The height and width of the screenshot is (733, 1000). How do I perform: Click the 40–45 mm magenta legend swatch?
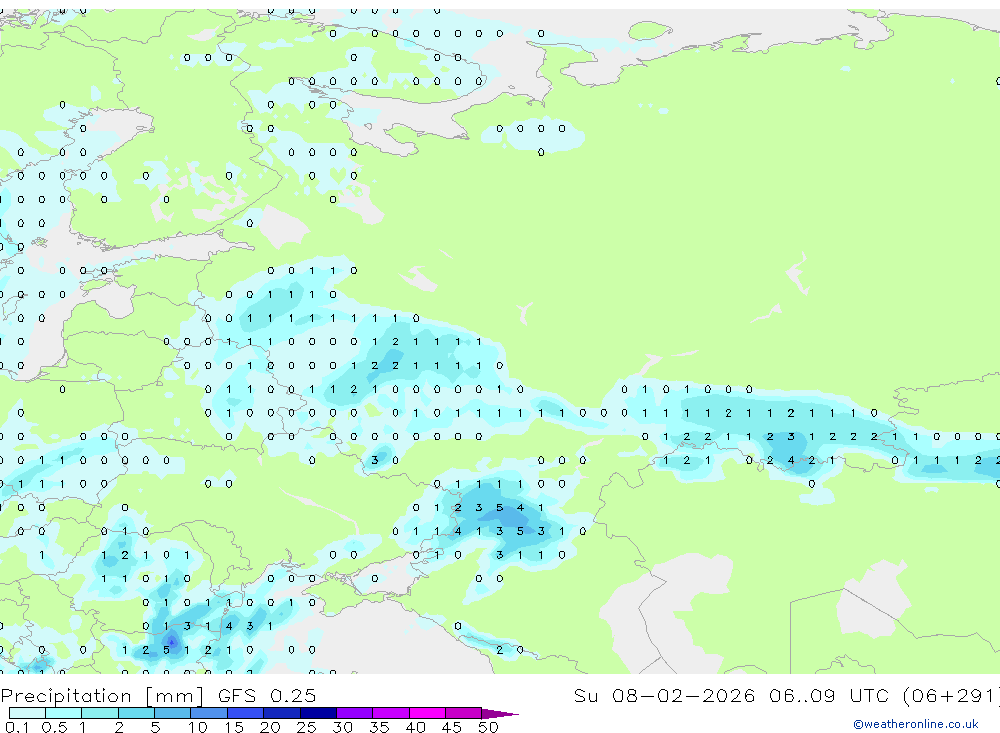[427, 713]
